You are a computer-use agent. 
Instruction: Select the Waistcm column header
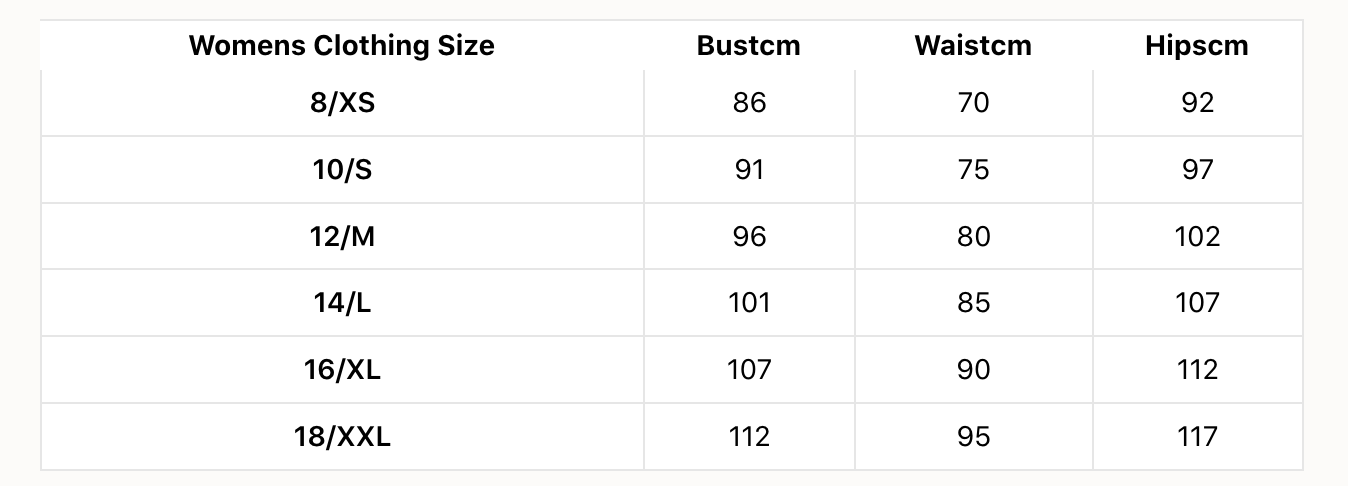pyautogui.click(x=973, y=46)
